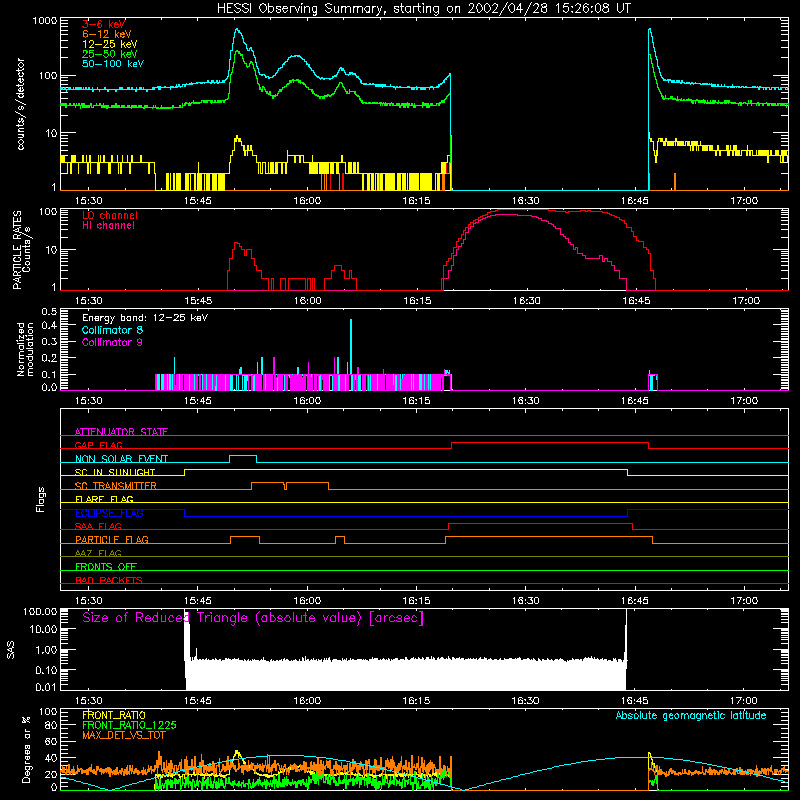Click the SC_IN_SUNLIGHT flag label
Image resolution: width=800 pixels, height=800 pixels.
[115, 472]
